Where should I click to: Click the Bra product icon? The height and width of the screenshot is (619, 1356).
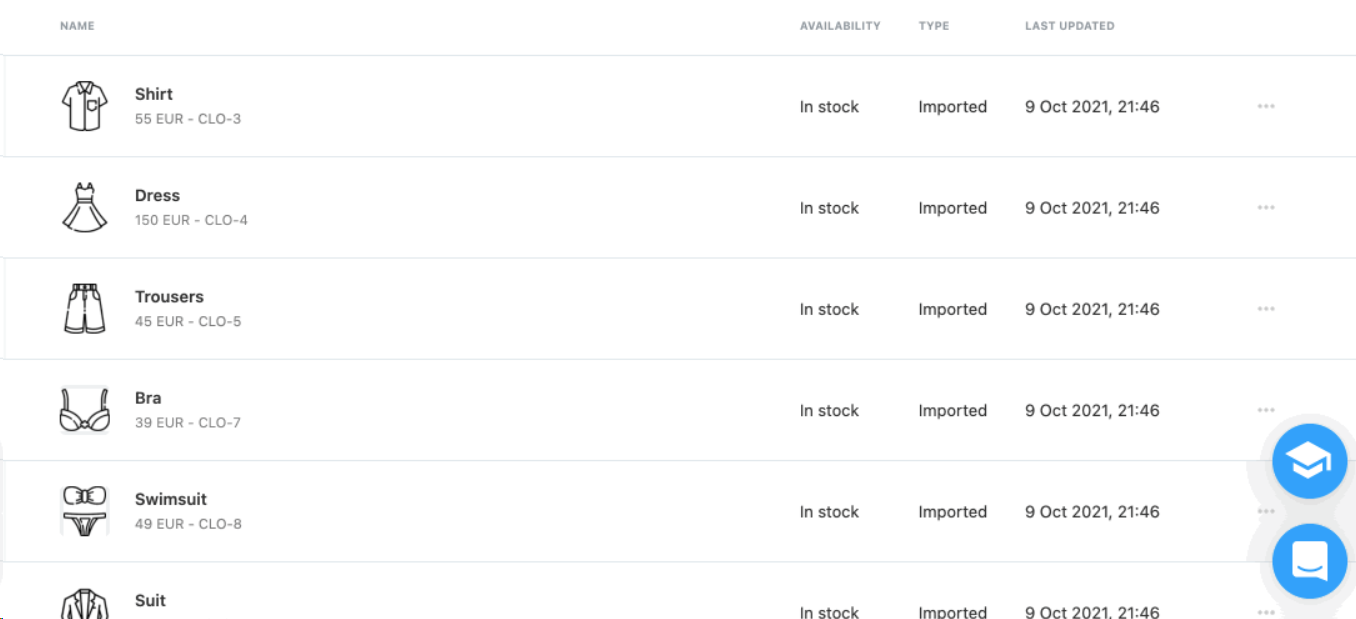tap(84, 410)
